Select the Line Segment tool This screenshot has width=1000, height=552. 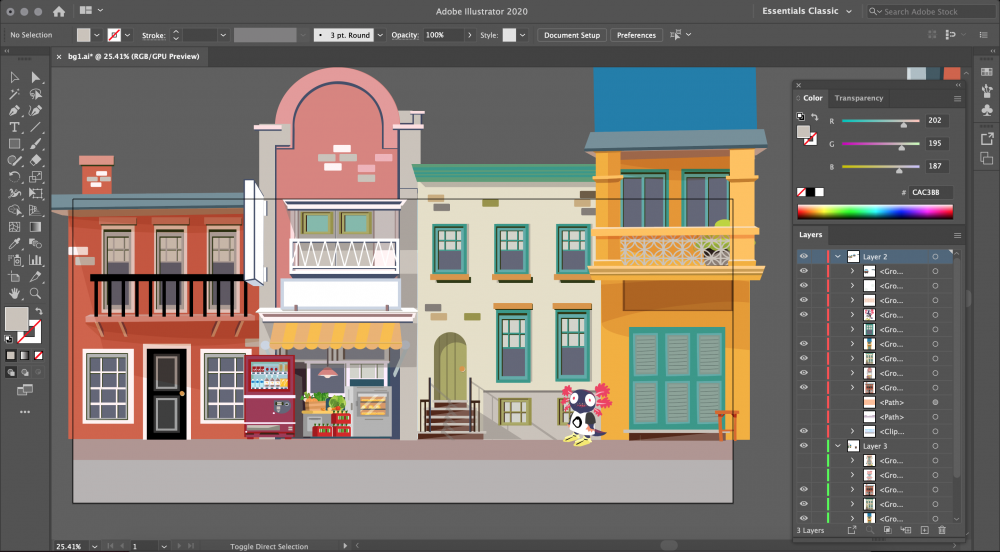click(35, 127)
